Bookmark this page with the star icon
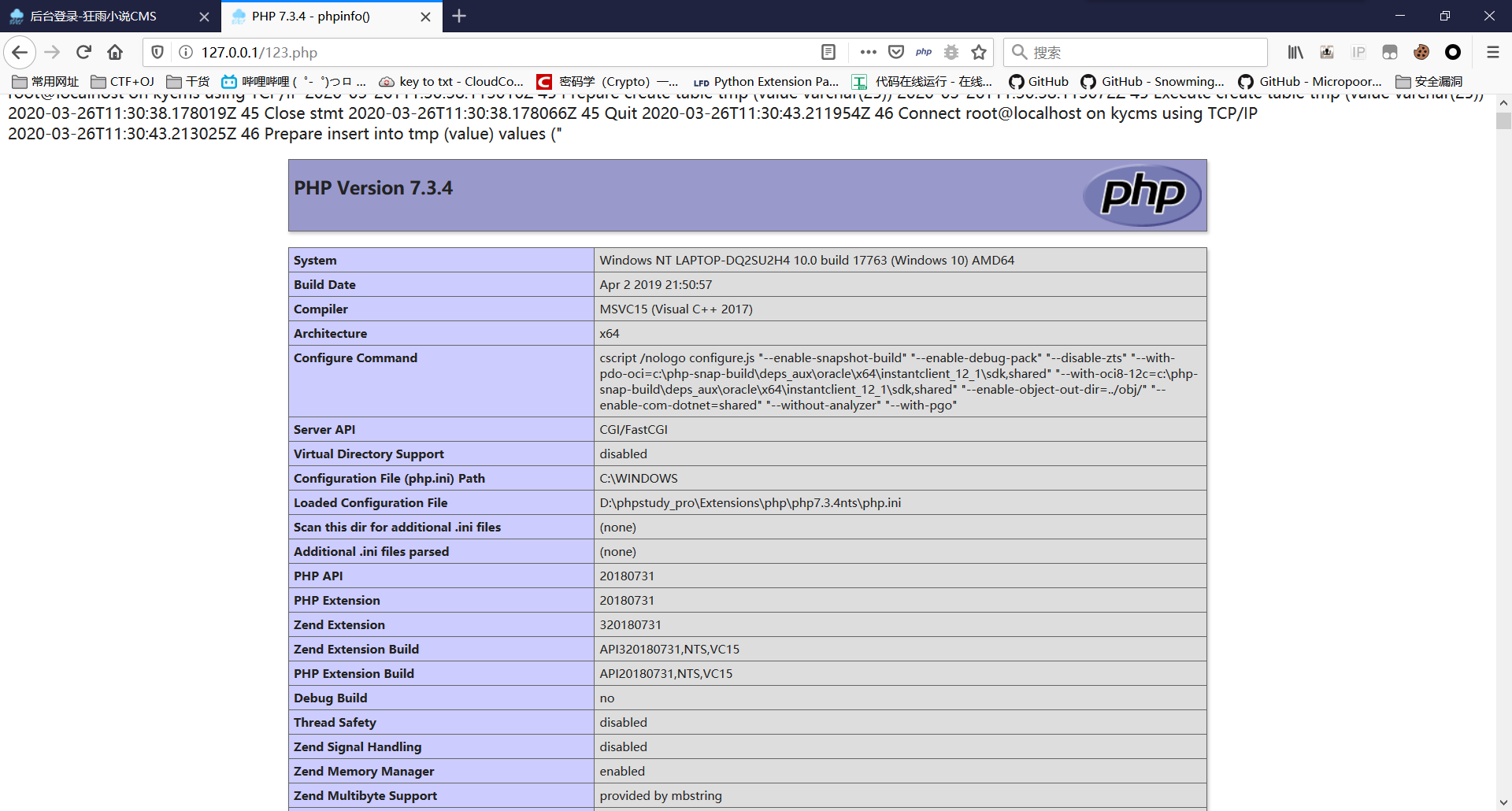1512x811 pixels. [979, 52]
